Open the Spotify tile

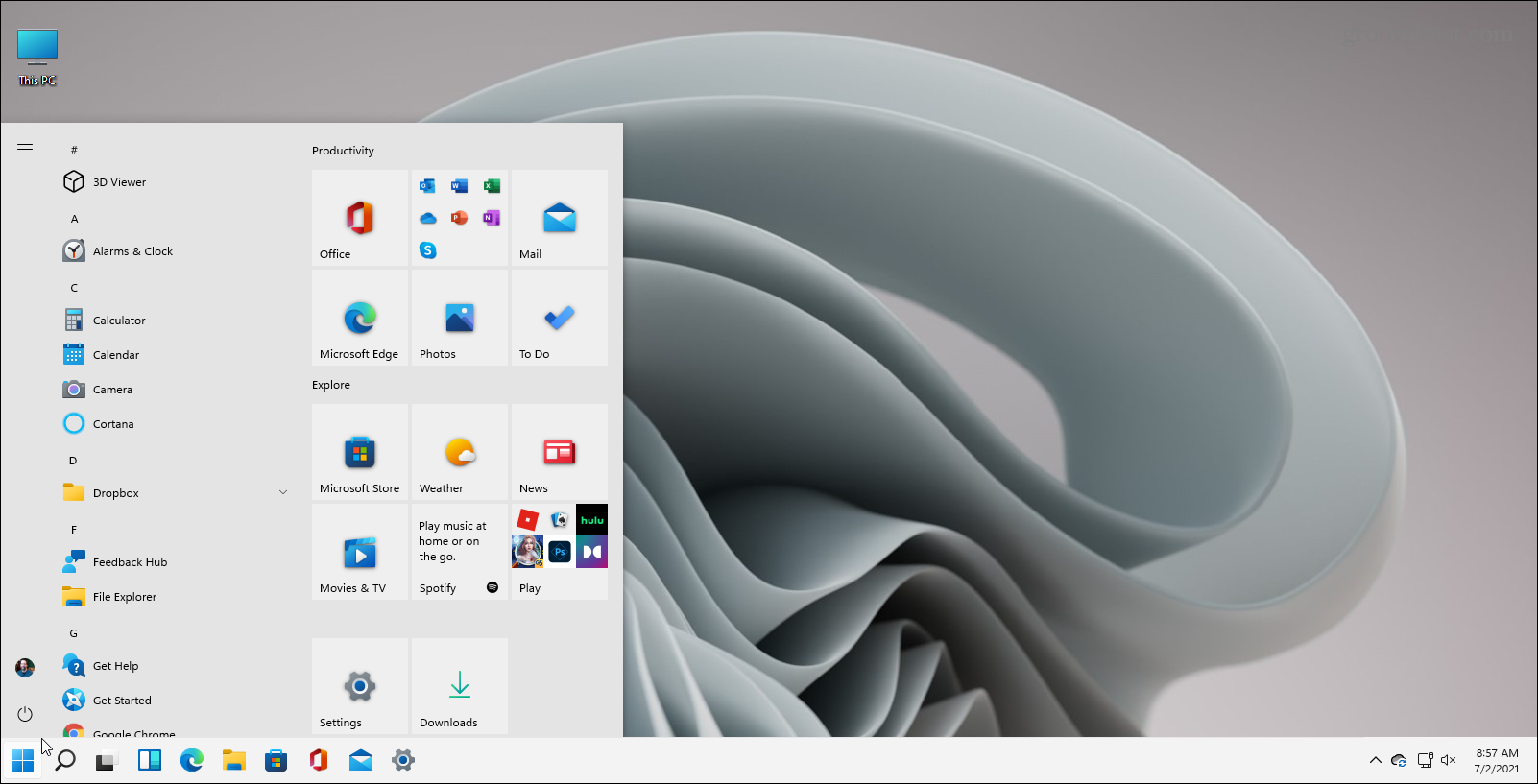460,552
